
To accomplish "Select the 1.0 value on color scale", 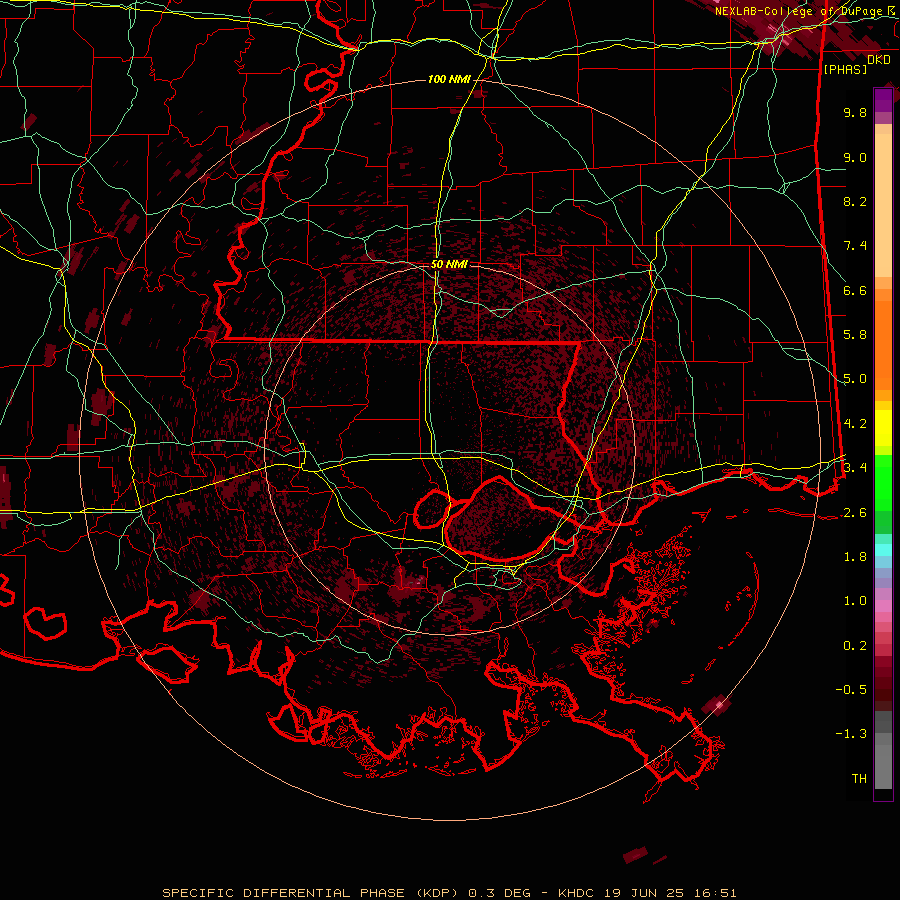I will point(855,601).
